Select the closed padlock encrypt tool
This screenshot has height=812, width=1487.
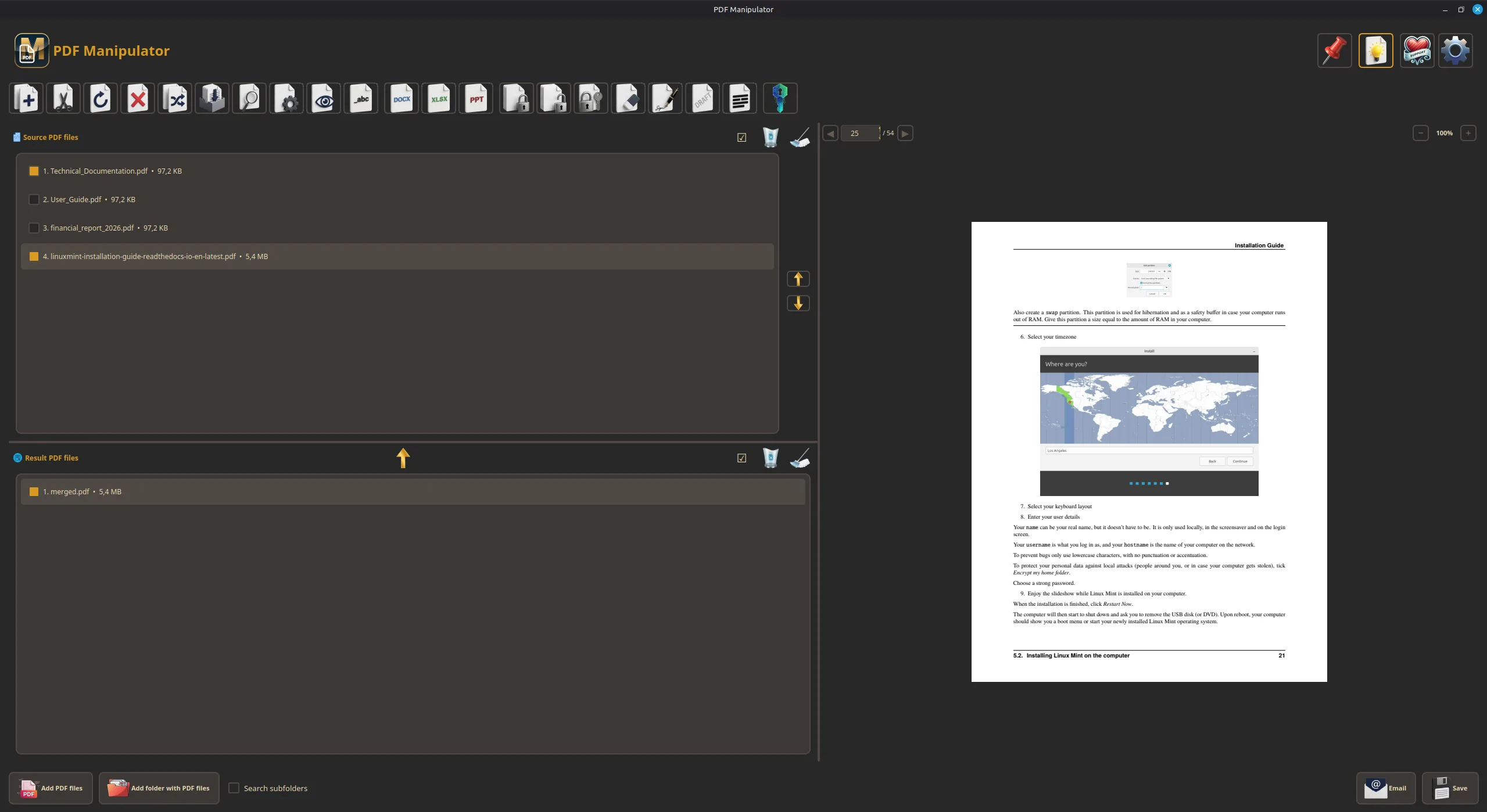(517, 98)
